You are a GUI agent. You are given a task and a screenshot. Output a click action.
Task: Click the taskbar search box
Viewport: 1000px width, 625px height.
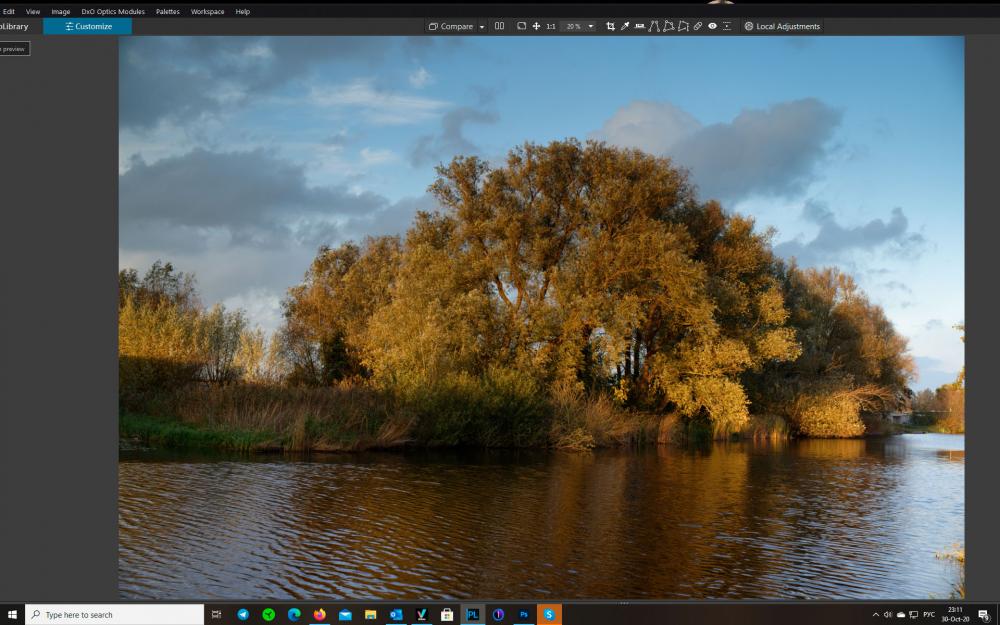tap(115, 615)
